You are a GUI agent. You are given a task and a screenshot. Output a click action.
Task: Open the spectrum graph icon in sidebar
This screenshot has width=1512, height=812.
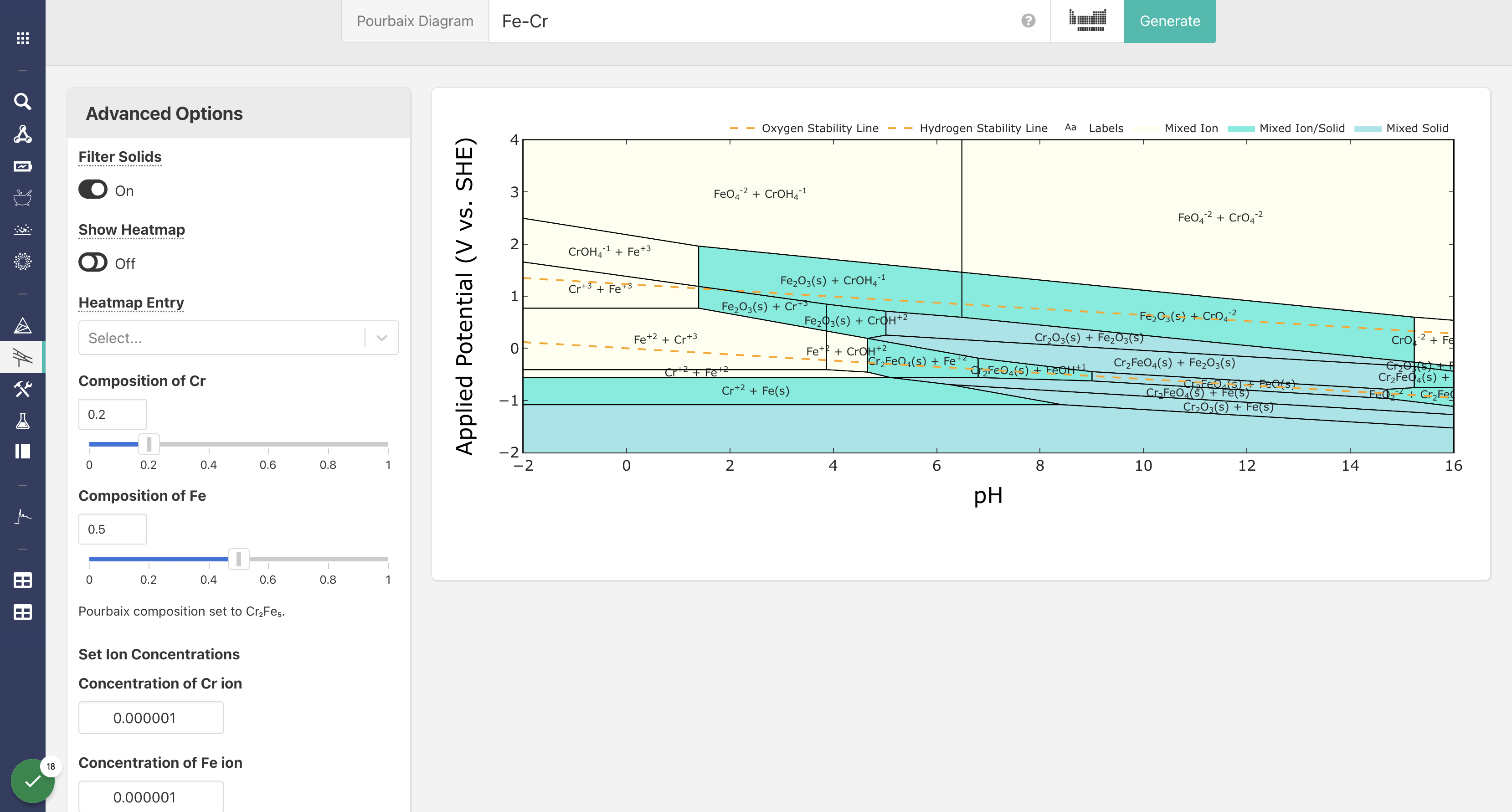(x=22, y=516)
